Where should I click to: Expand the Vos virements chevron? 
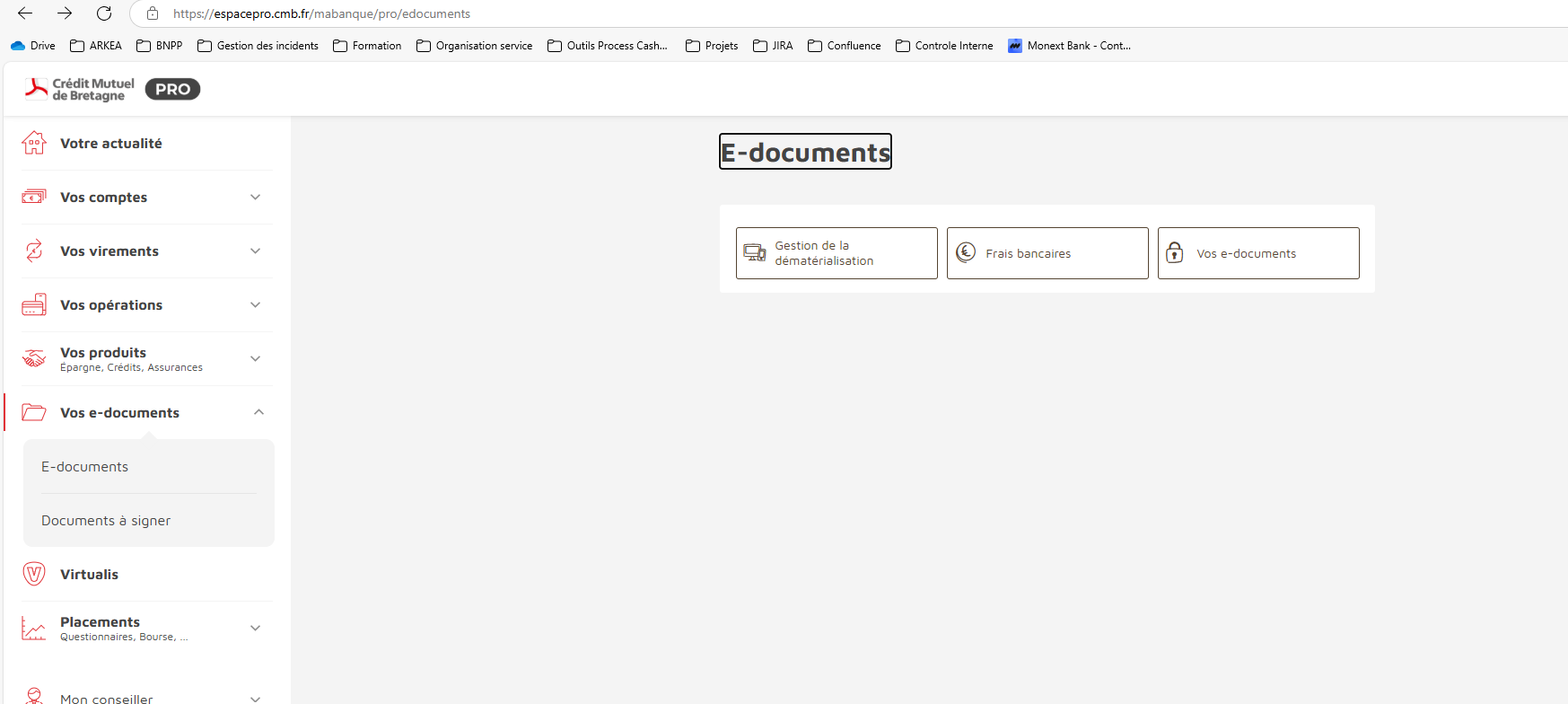point(255,251)
